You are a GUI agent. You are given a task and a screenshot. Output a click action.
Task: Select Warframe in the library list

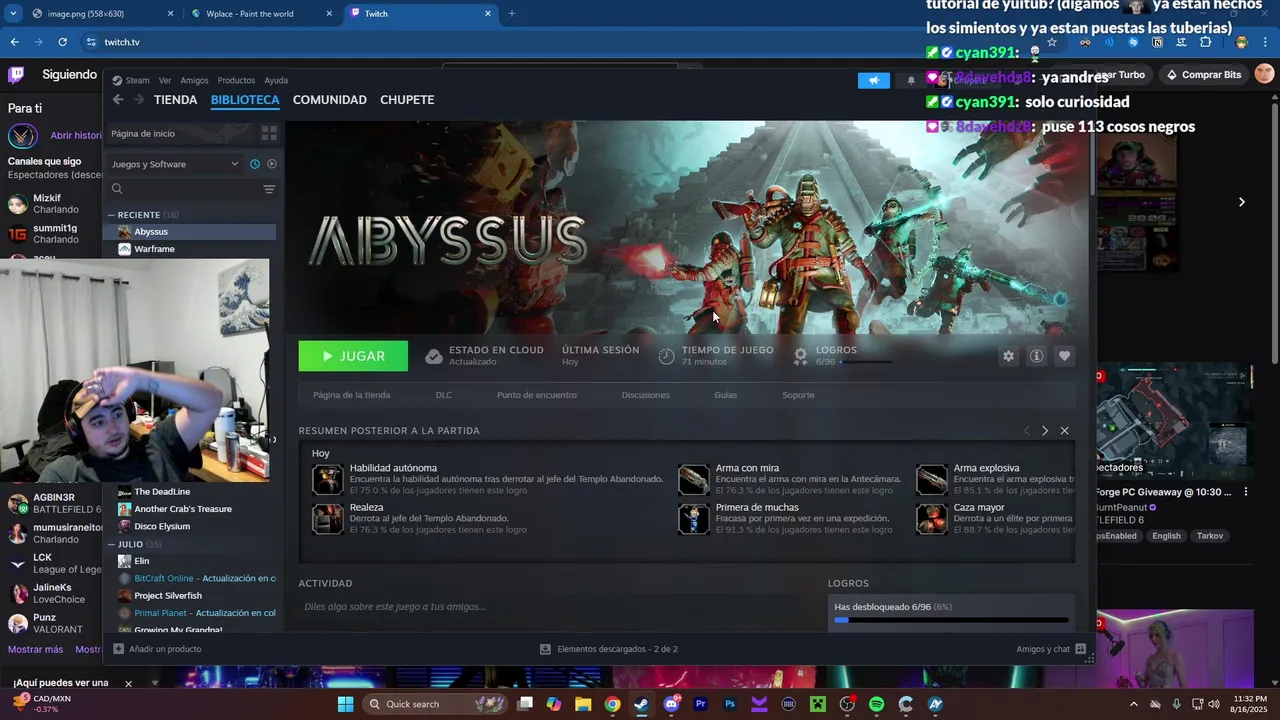pyautogui.click(x=190, y=249)
